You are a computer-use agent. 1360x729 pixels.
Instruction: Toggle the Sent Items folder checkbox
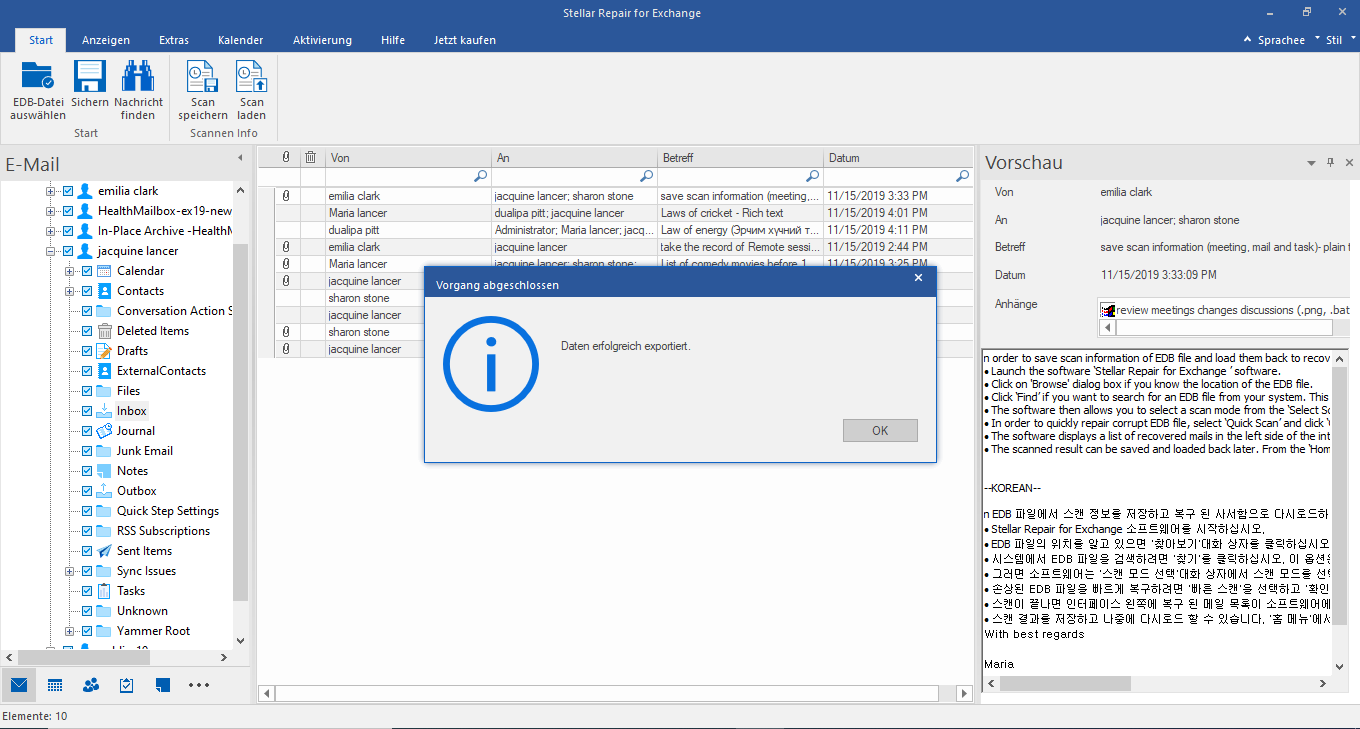pyautogui.click(x=87, y=551)
